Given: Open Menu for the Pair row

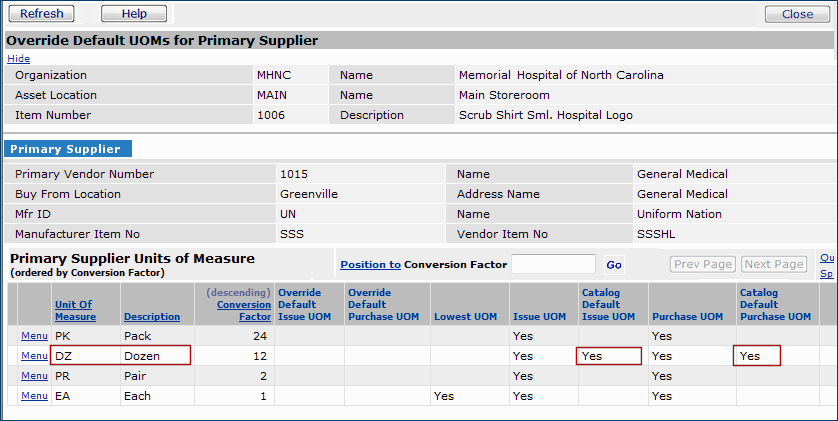Looking at the screenshot, I should click(x=34, y=375).
